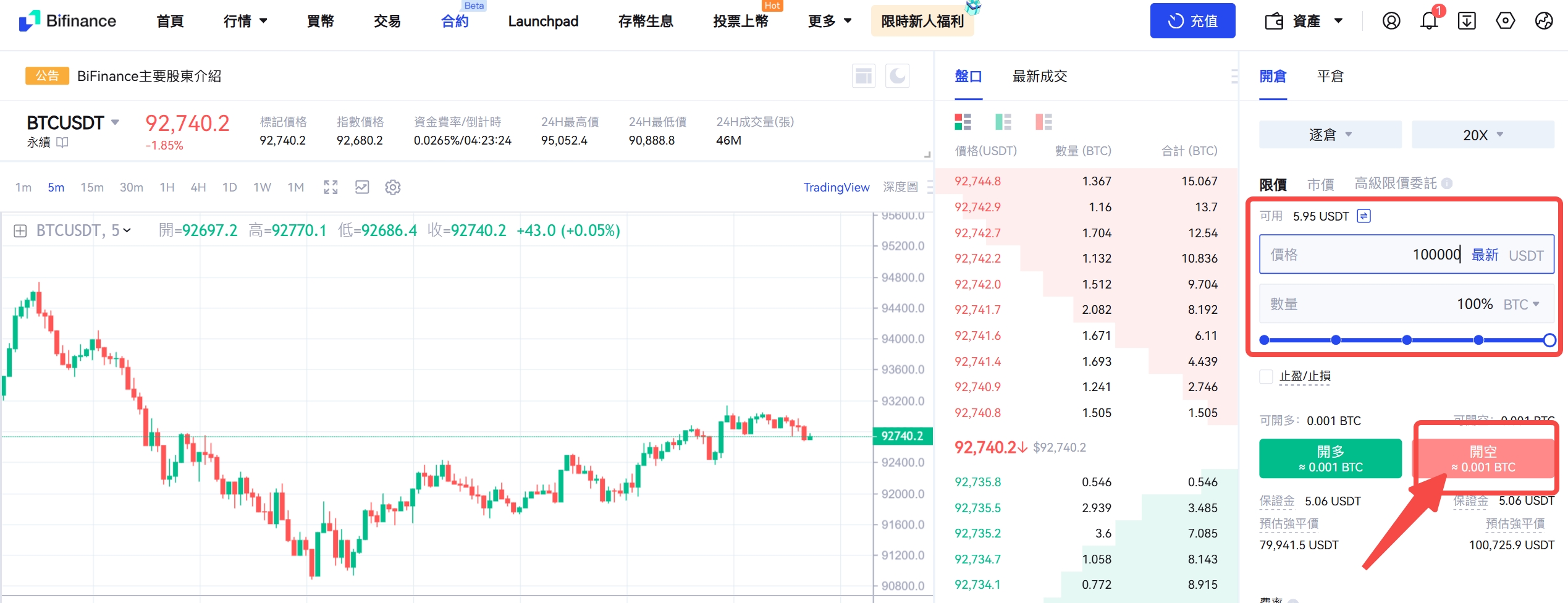1568x603 pixels.
Task: Show only buy orders in order book
Action: point(1003,122)
